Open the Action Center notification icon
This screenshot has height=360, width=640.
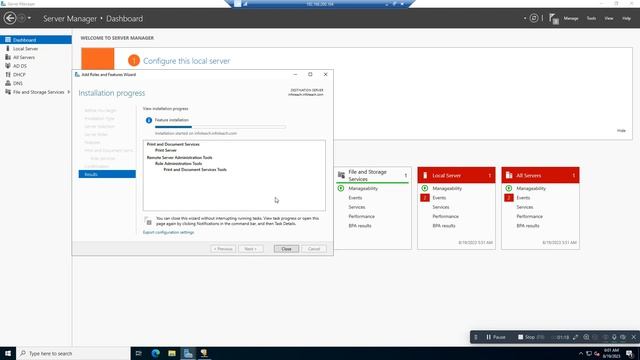click(x=630, y=353)
